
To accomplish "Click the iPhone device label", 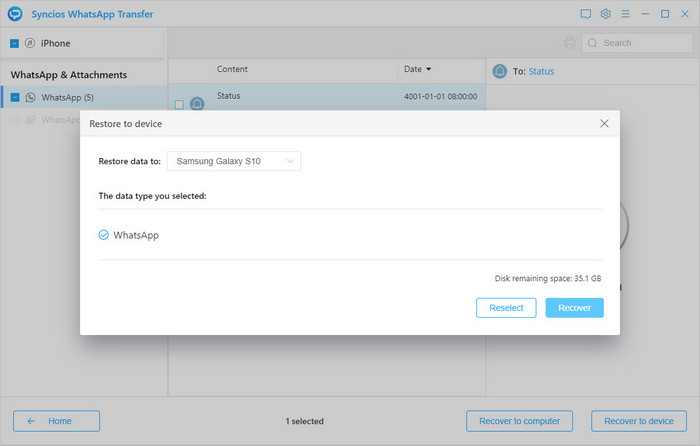I will coord(55,43).
